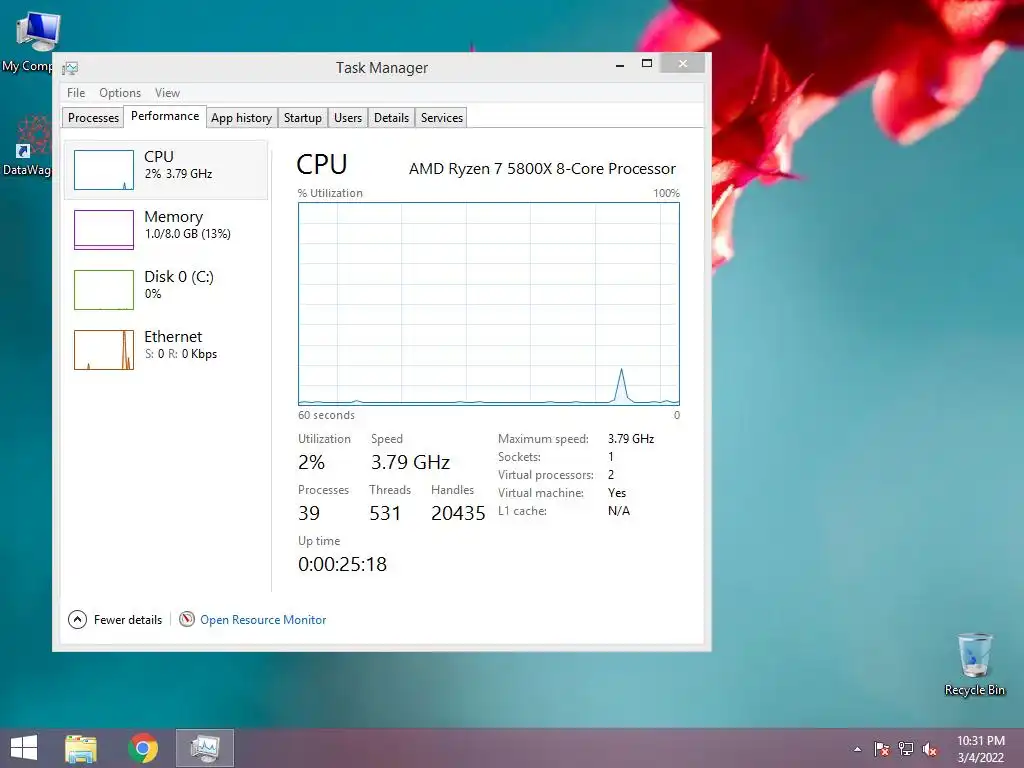This screenshot has width=1024, height=768.
Task: Select the CPU mini graph thumbnail
Action: (x=104, y=170)
